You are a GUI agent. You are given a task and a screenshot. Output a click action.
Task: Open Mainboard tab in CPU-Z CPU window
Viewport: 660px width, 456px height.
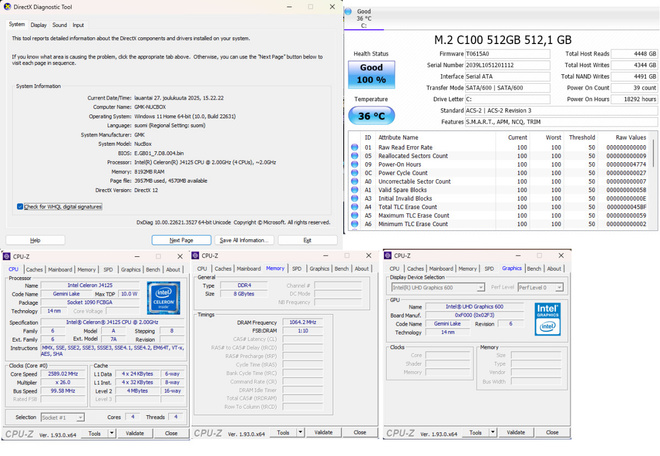click(x=60, y=269)
